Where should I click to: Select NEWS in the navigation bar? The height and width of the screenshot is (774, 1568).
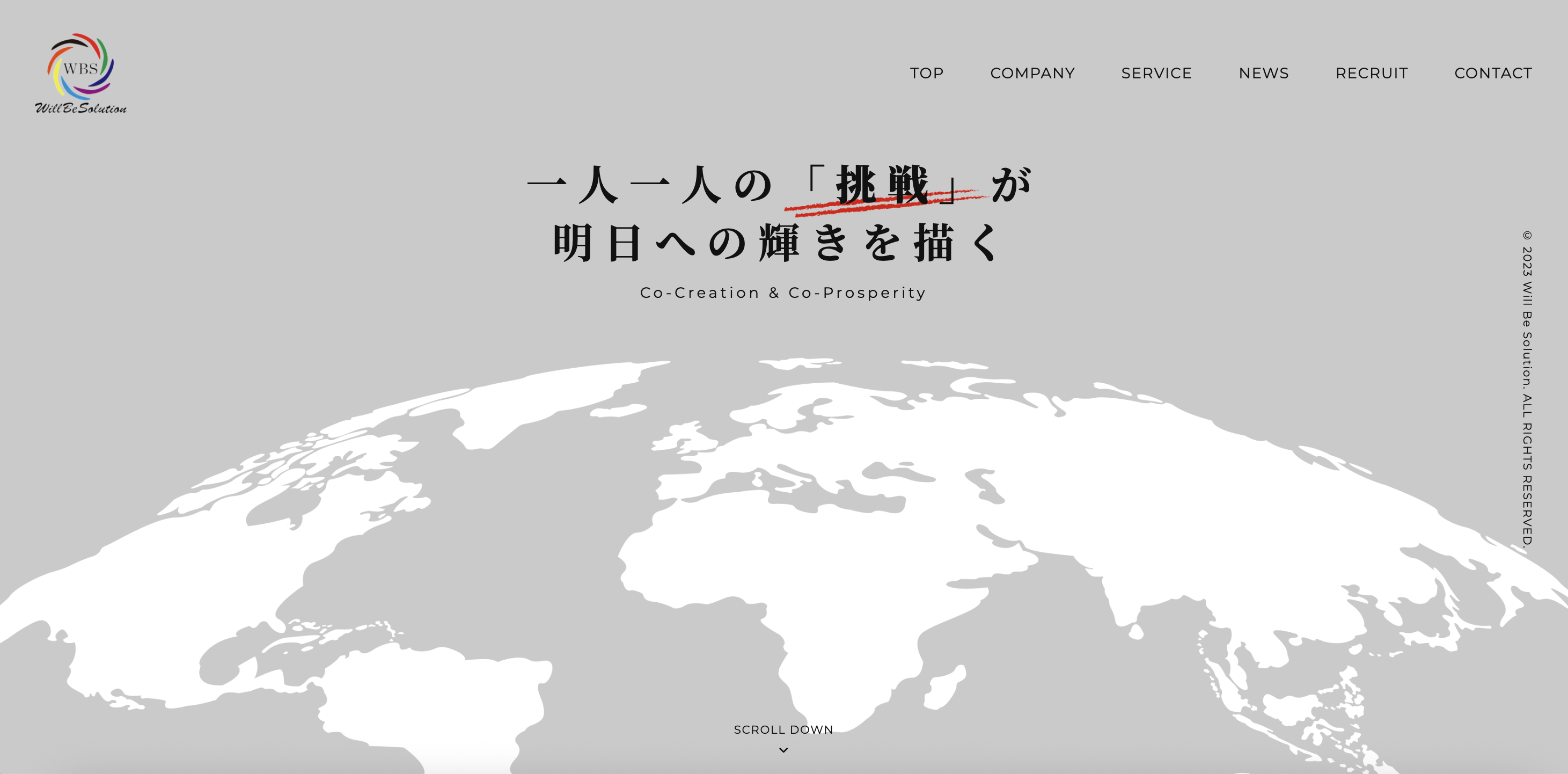(1264, 74)
